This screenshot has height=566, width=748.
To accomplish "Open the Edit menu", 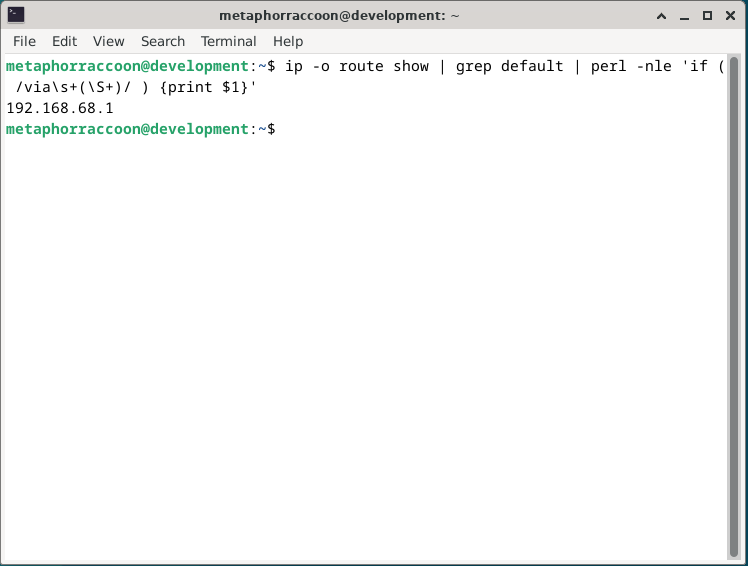I will pyautogui.click(x=64, y=41).
